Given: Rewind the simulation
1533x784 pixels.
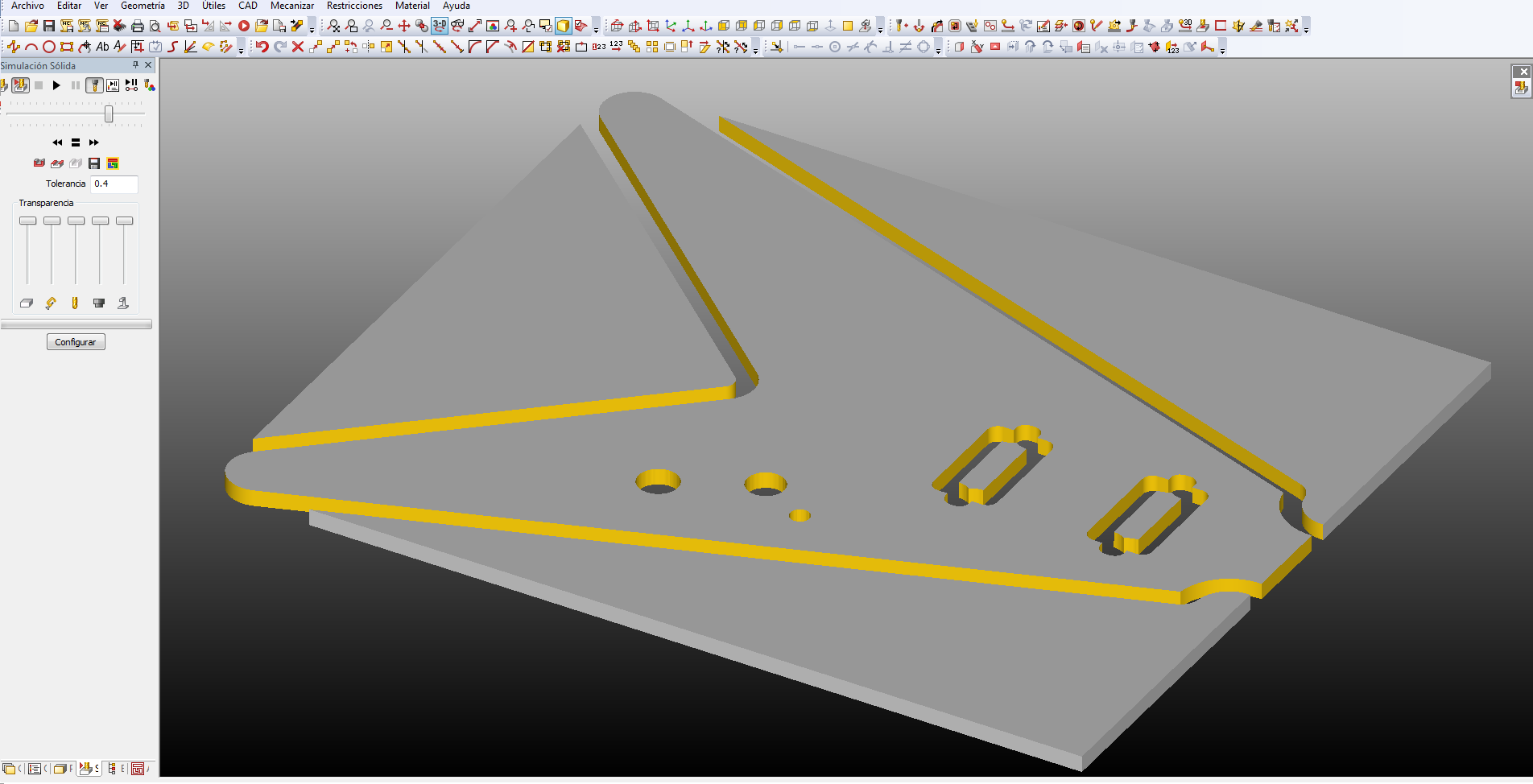Looking at the screenshot, I should 57,142.
